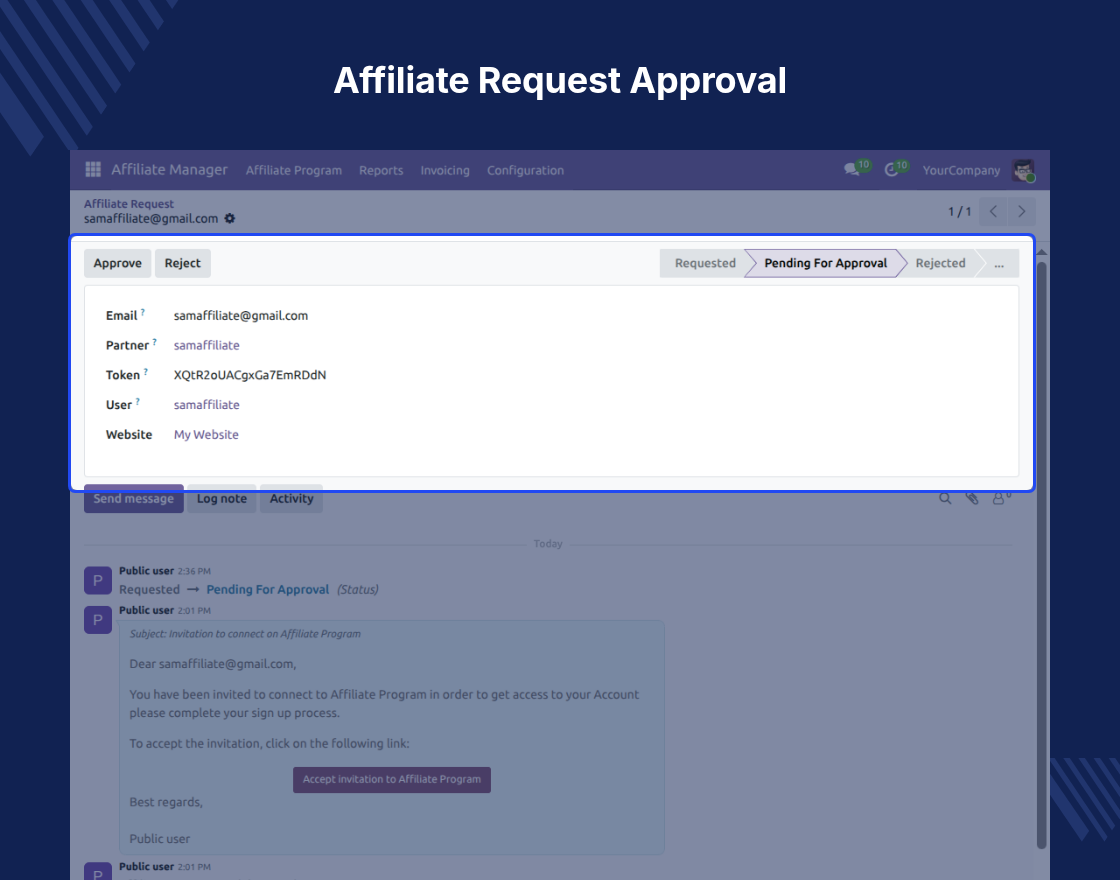The width and height of the screenshot is (1120, 880).
Task: Click the help mark beside Email
Action: 143,312
